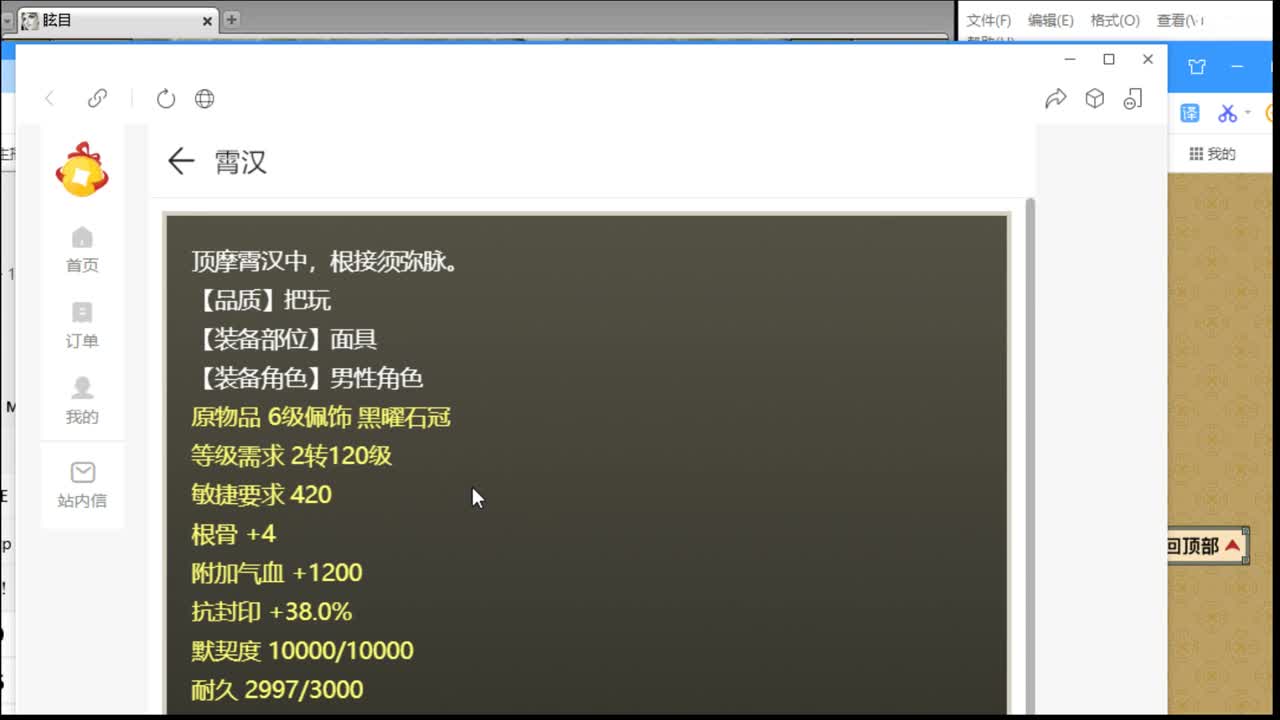Click the line 顶摩霄汉中，根接须弥脉。
The width and height of the screenshot is (1280, 720).
pyautogui.click(x=325, y=262)
